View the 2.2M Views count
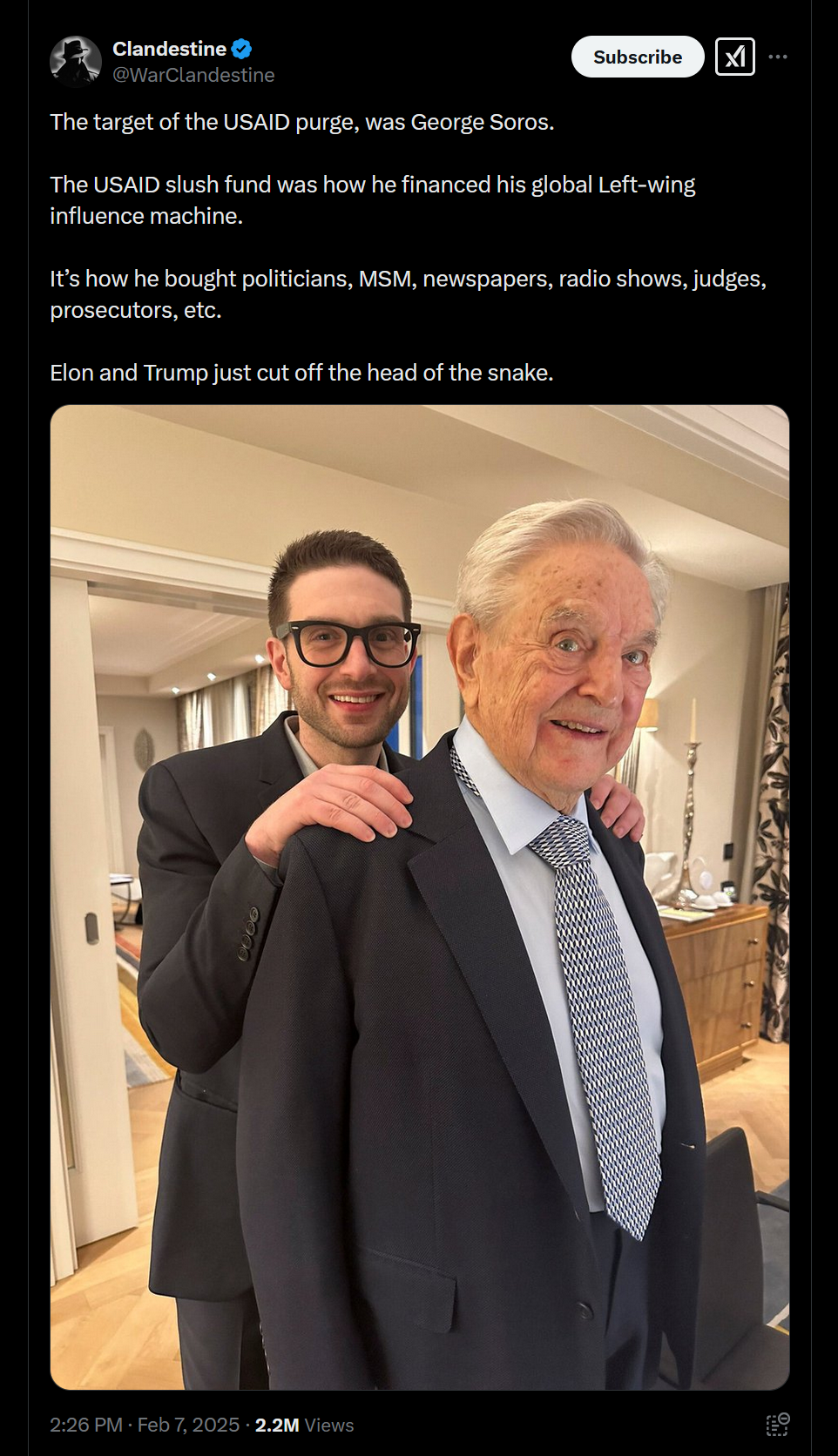This screenshot has width=838, height=1456. (304, 1425)
